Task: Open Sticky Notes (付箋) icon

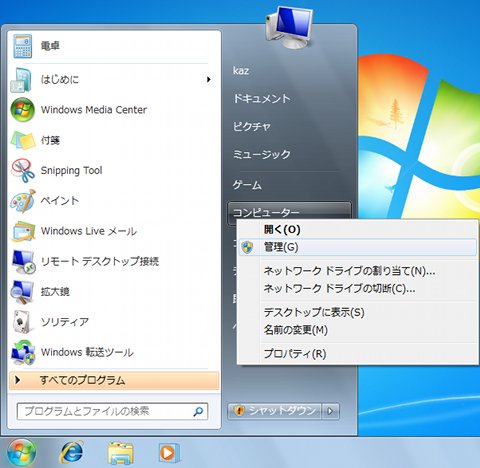Action: click(x=23, y=140)
